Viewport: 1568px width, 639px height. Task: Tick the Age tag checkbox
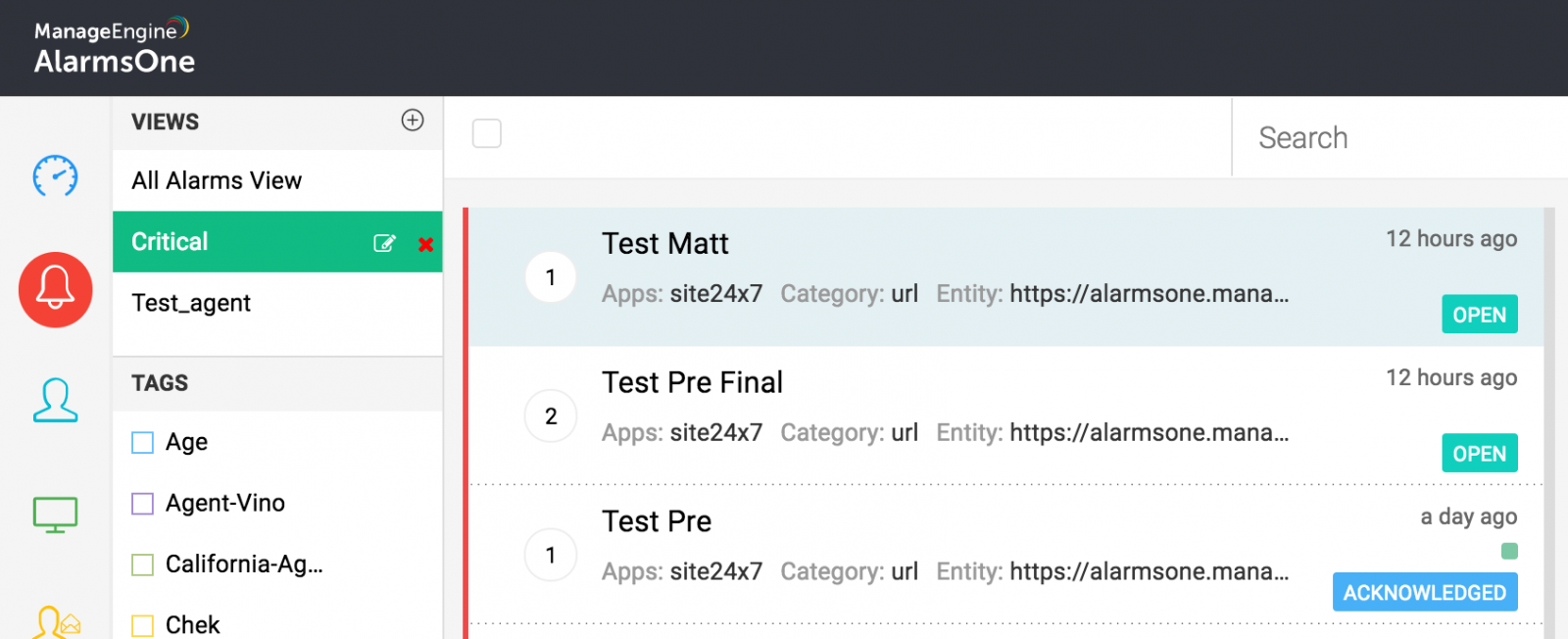click(x=142, y=443)
